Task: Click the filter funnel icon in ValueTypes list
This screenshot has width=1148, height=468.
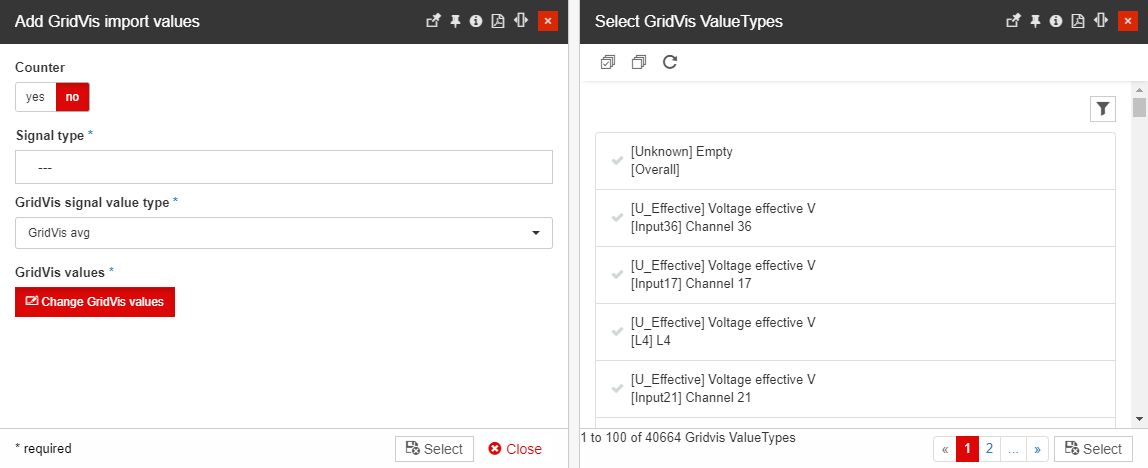Action: coord(1102,109)
